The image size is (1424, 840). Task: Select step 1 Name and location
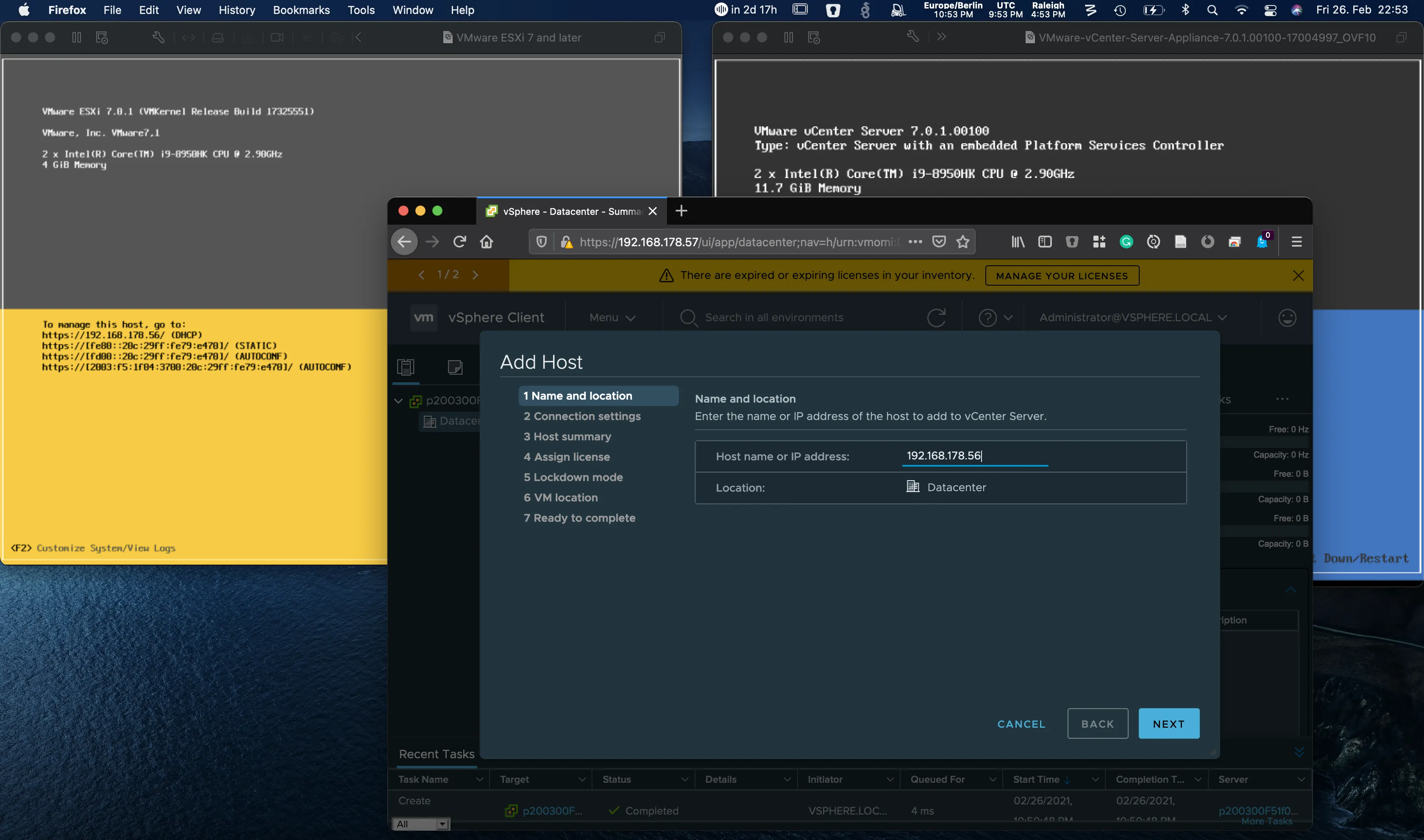click(x=598, y=396)
